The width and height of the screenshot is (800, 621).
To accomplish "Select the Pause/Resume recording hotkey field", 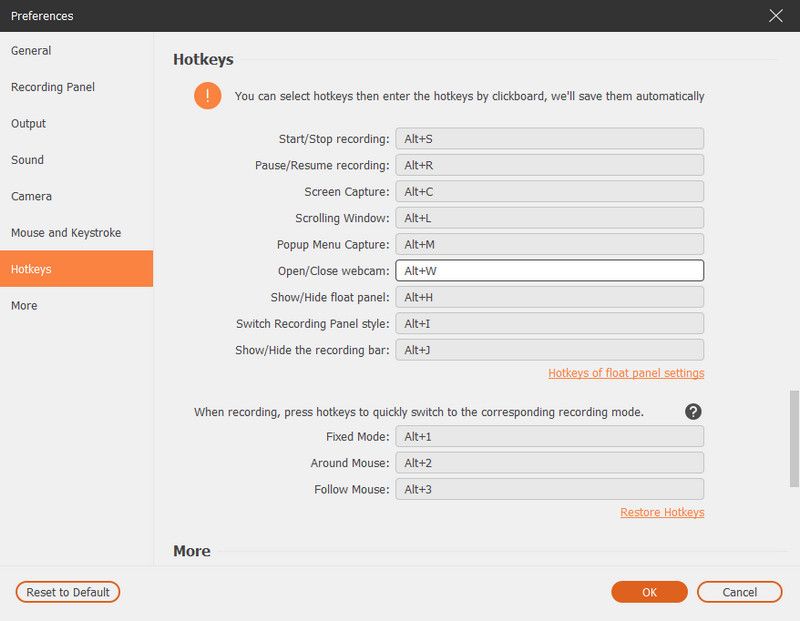I will pos(549,165).
